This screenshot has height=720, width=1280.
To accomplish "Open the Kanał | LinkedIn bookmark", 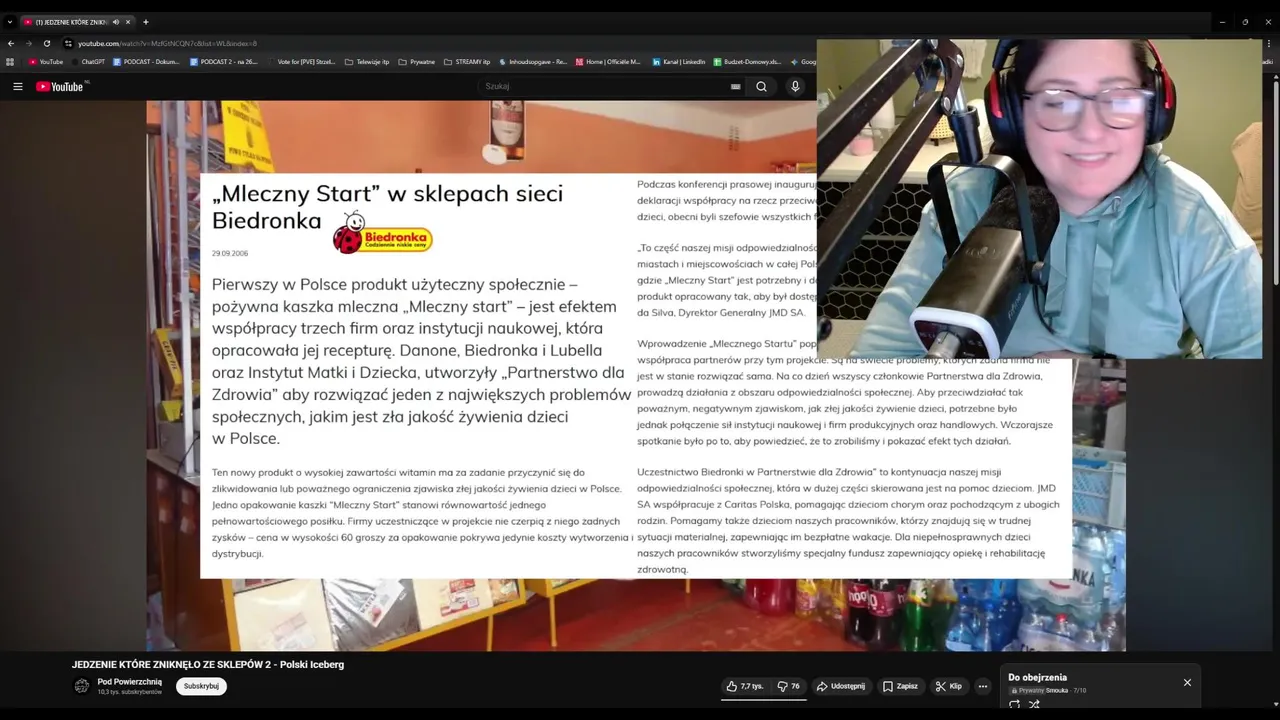I will click(679, 62).
